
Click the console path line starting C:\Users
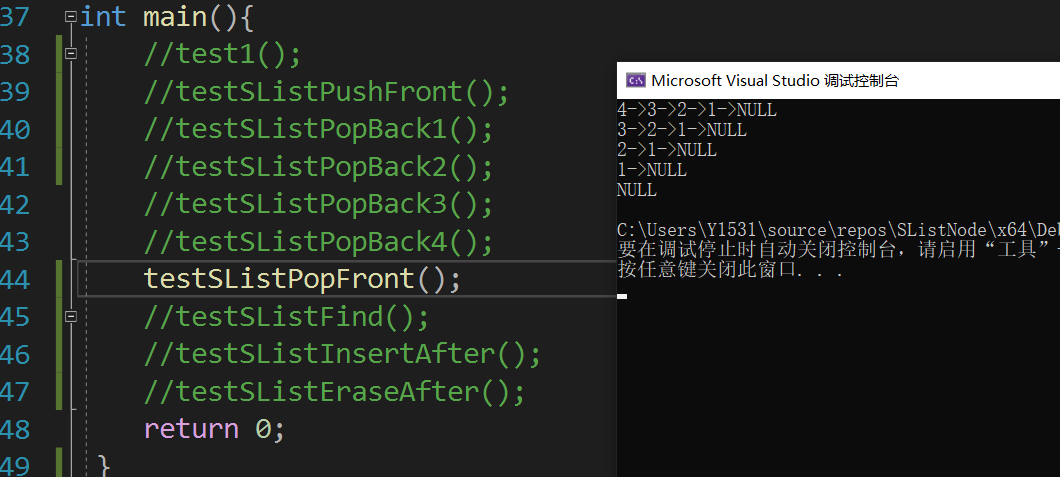[838, 230]
